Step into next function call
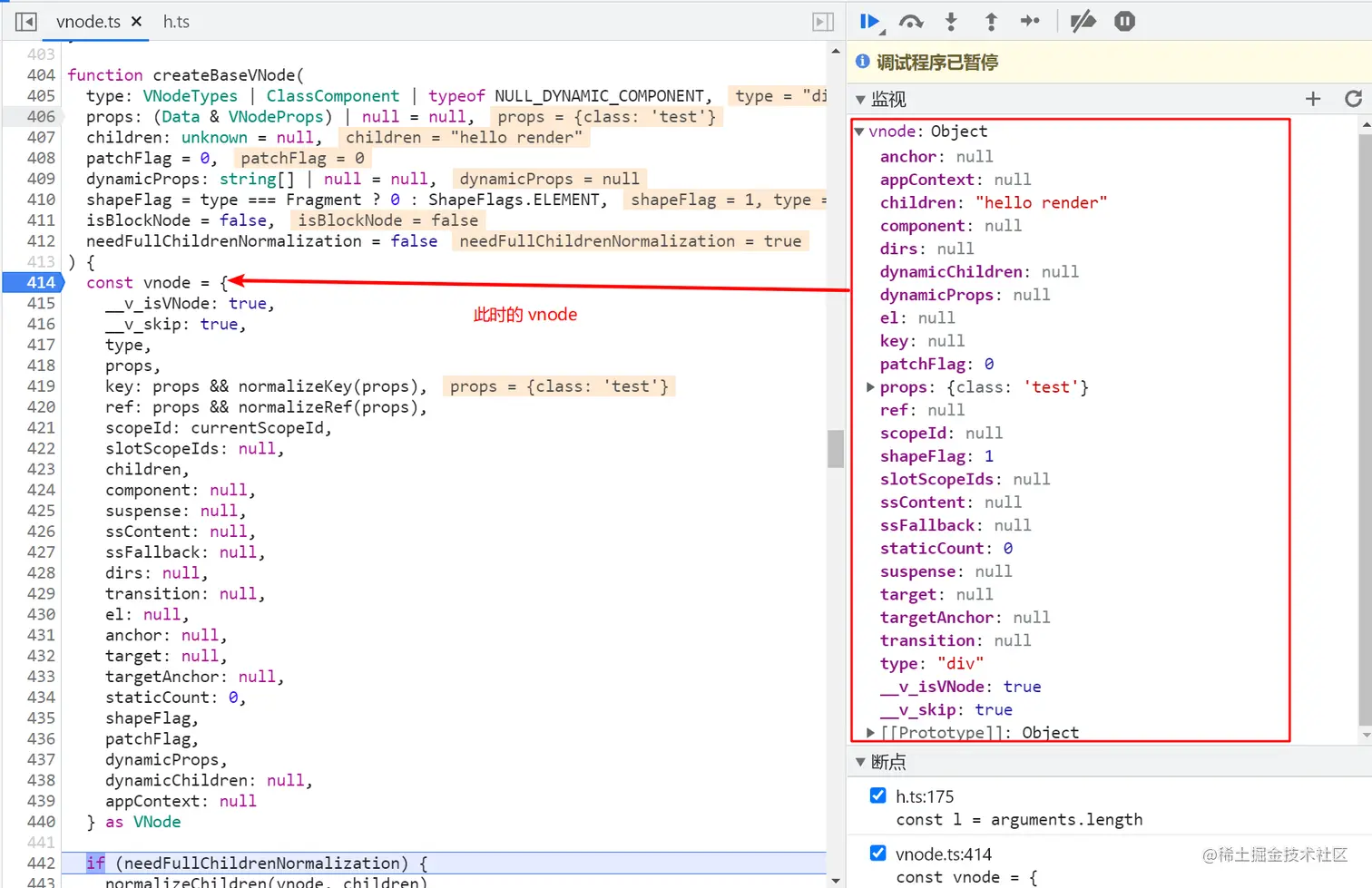 point(951,22)
